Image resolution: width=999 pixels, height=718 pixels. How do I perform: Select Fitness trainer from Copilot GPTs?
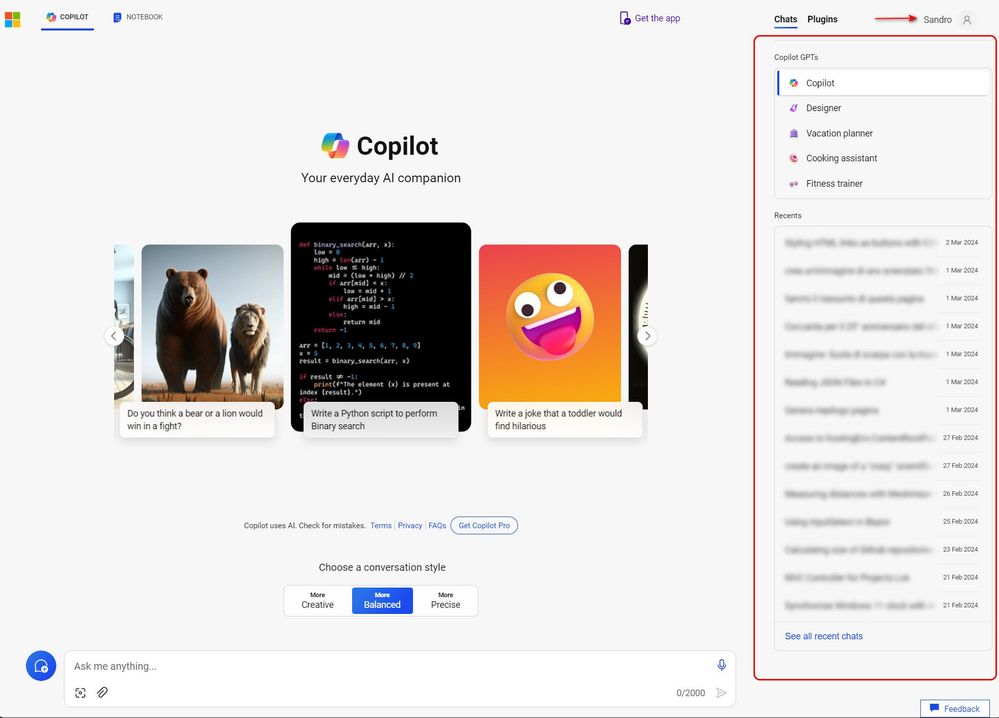883,183
